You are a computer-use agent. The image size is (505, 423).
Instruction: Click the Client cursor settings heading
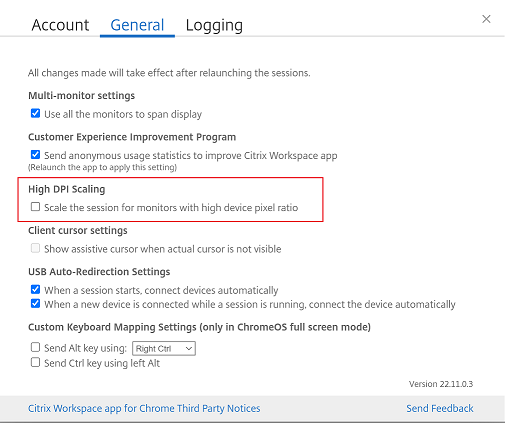tap(78, 230)
